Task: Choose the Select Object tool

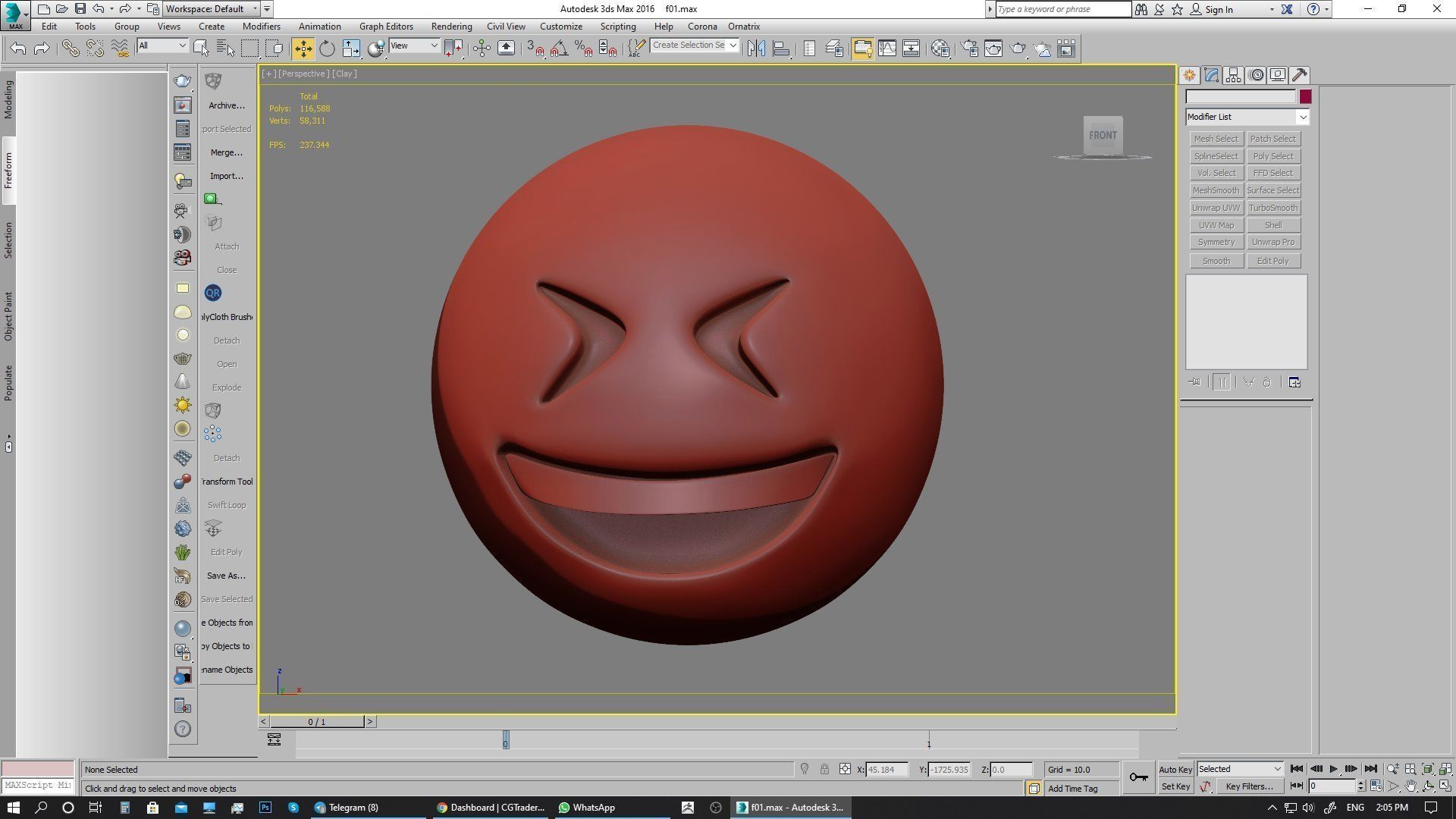Action: point(201,49)
